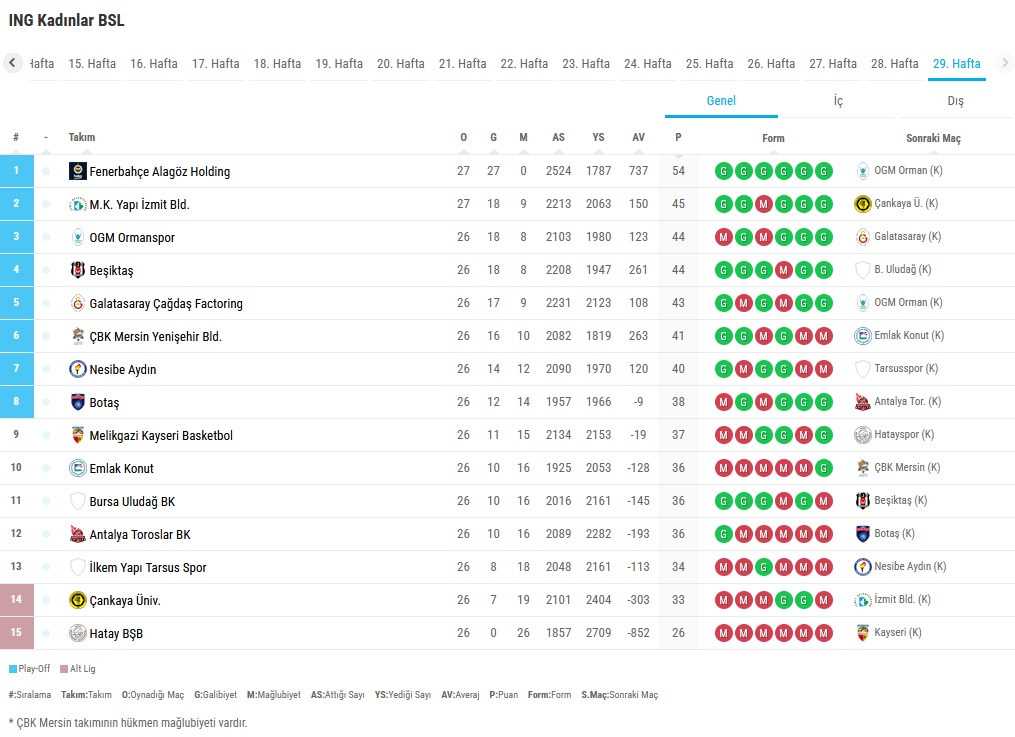Click the Fenerbahçe Alagöz Holding team logo
1015x737 pixels.
click(x=78, y=171)
